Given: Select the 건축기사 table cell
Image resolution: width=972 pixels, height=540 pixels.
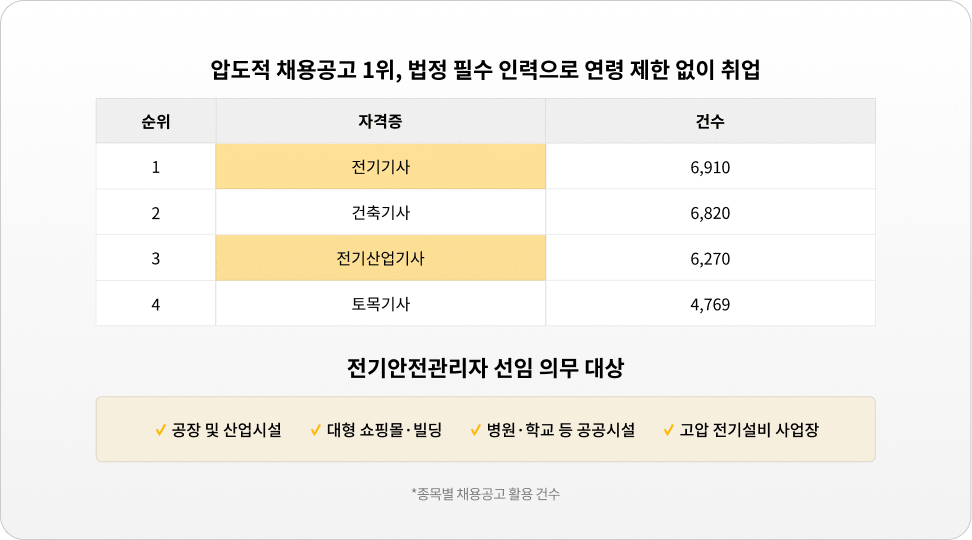Looking at the screenshot, I should point(380,213).
